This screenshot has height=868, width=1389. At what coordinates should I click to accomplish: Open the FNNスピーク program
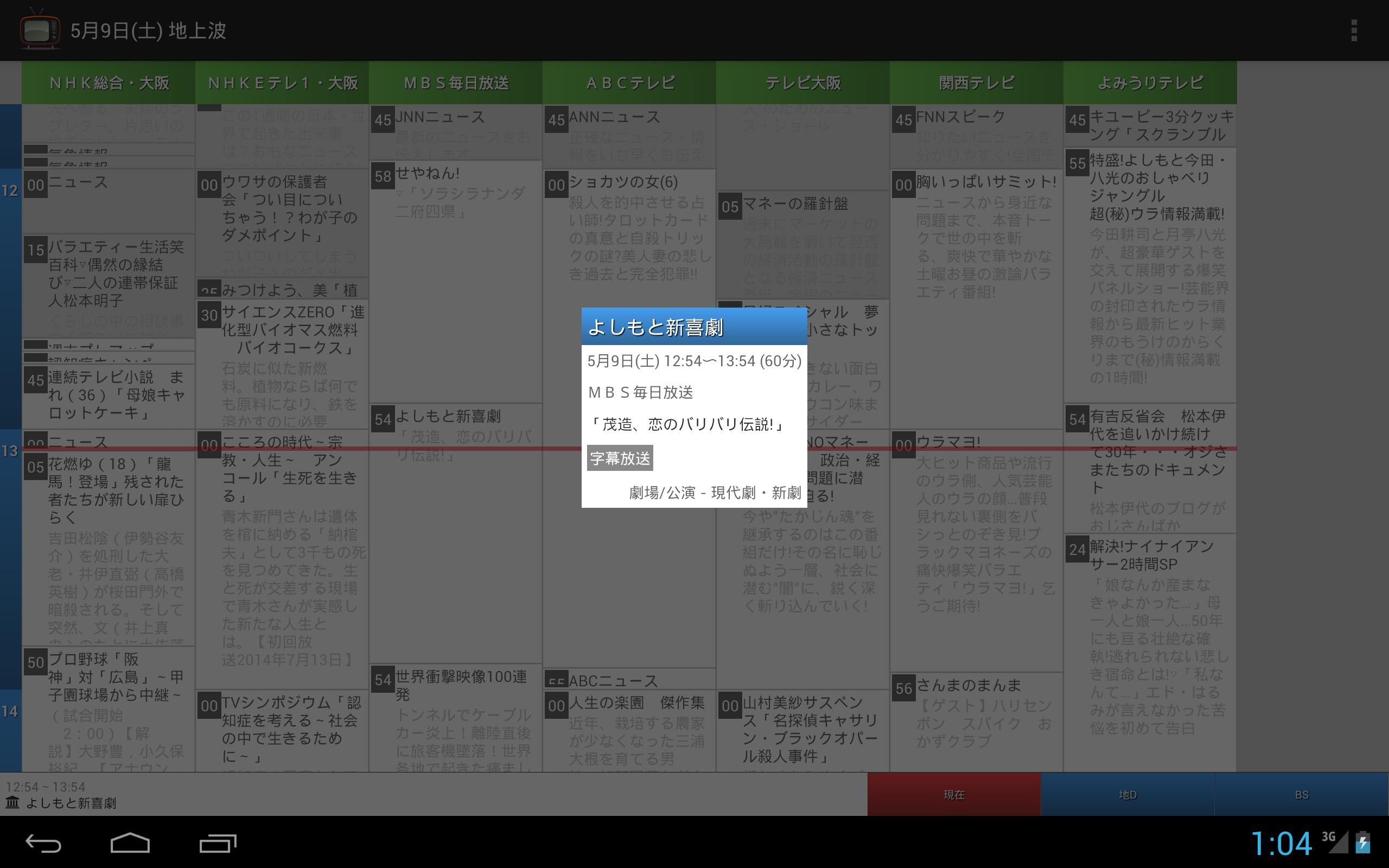point(977,136)
